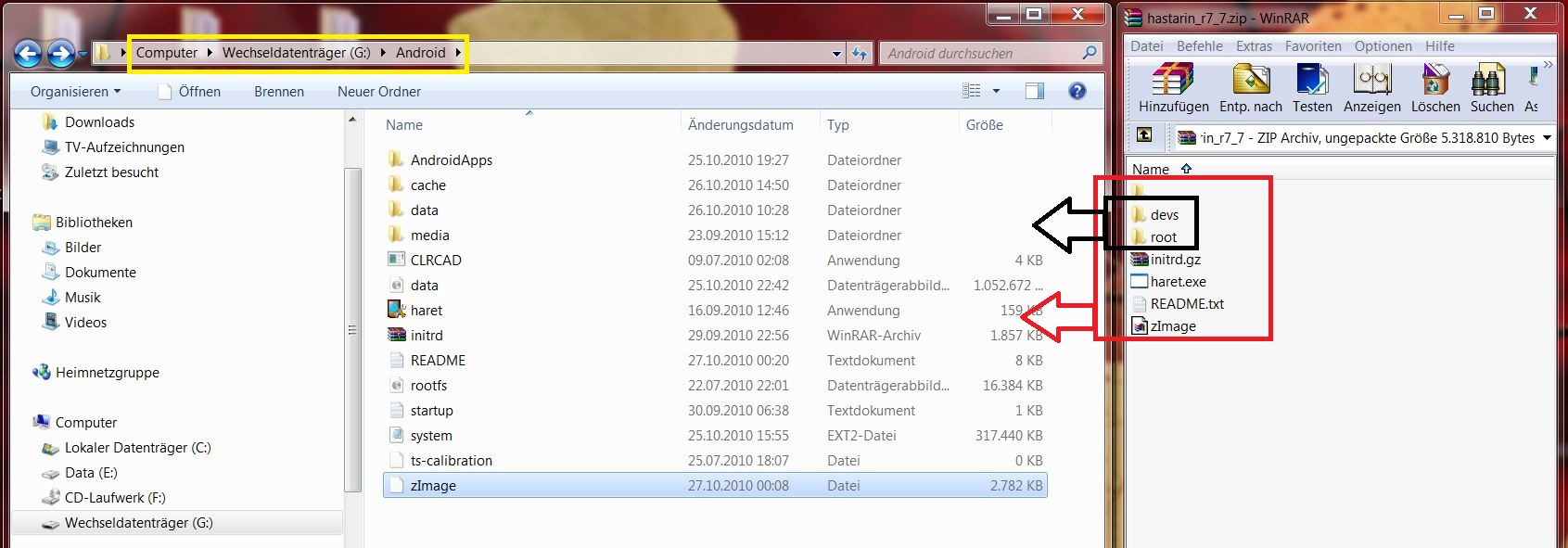Click the refresh button next to address bar
The image size is (1568, 548).
(860, 54)
